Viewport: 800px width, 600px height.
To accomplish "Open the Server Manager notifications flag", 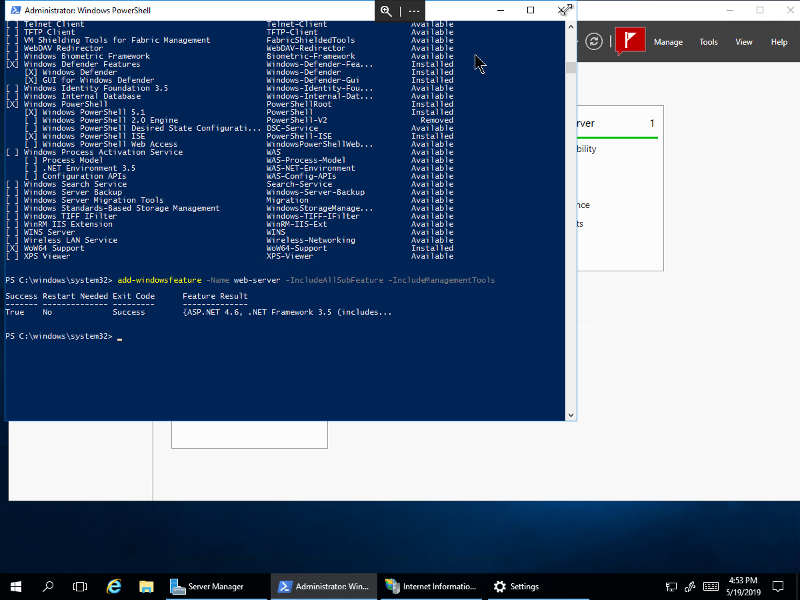I will click(x=630, y=41).
